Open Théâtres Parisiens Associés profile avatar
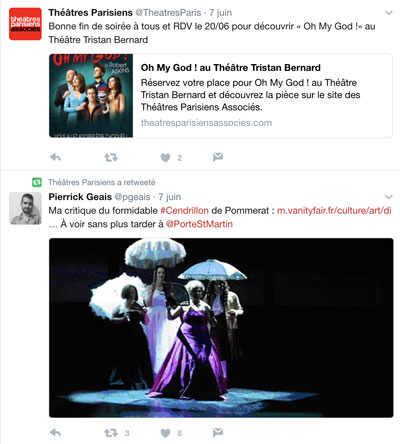Image resolution: width=400 pixels, height=444 pixels. pos(25,24)
